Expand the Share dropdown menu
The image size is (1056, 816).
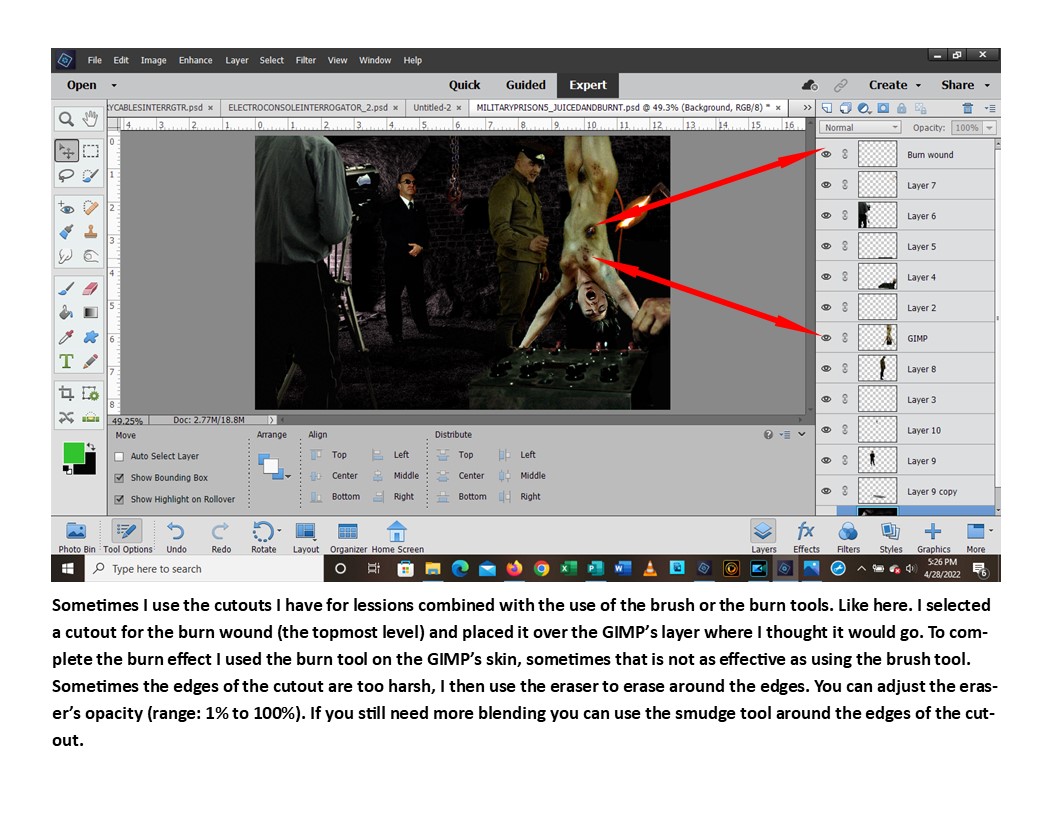964,85
